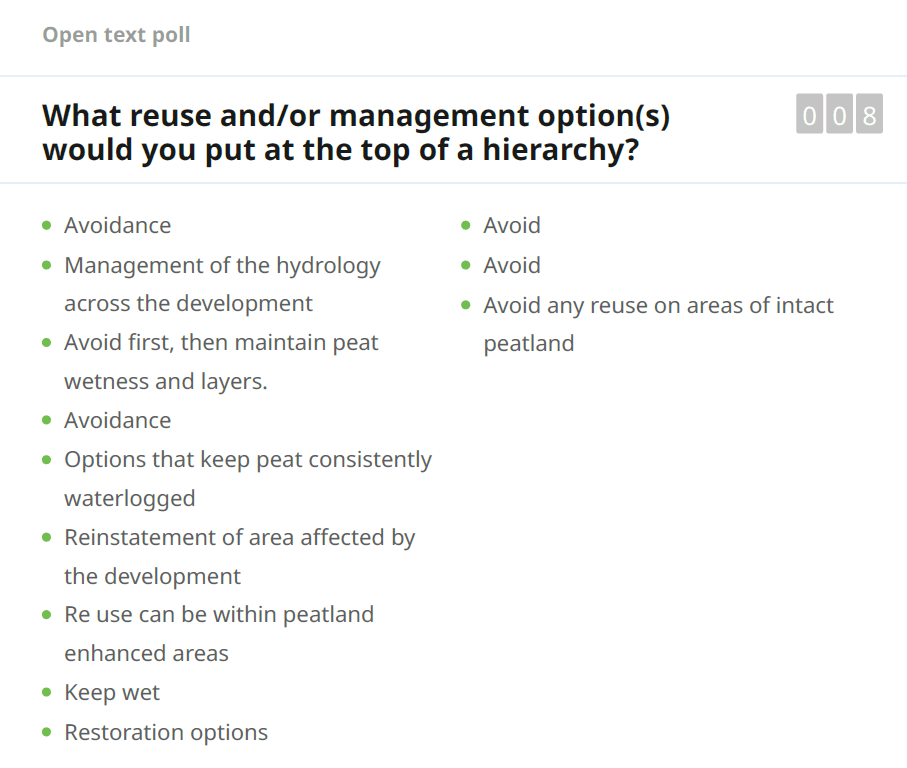Viewport: 907px width, 768px height.
Task: Click the 'Restoration options' response
Action: point(166,732)
